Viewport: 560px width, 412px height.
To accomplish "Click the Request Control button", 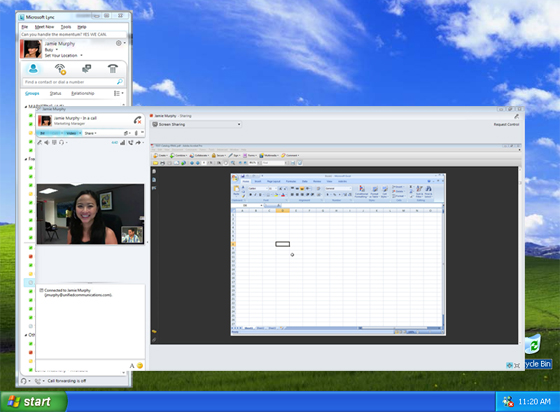I will pos(506,124).
